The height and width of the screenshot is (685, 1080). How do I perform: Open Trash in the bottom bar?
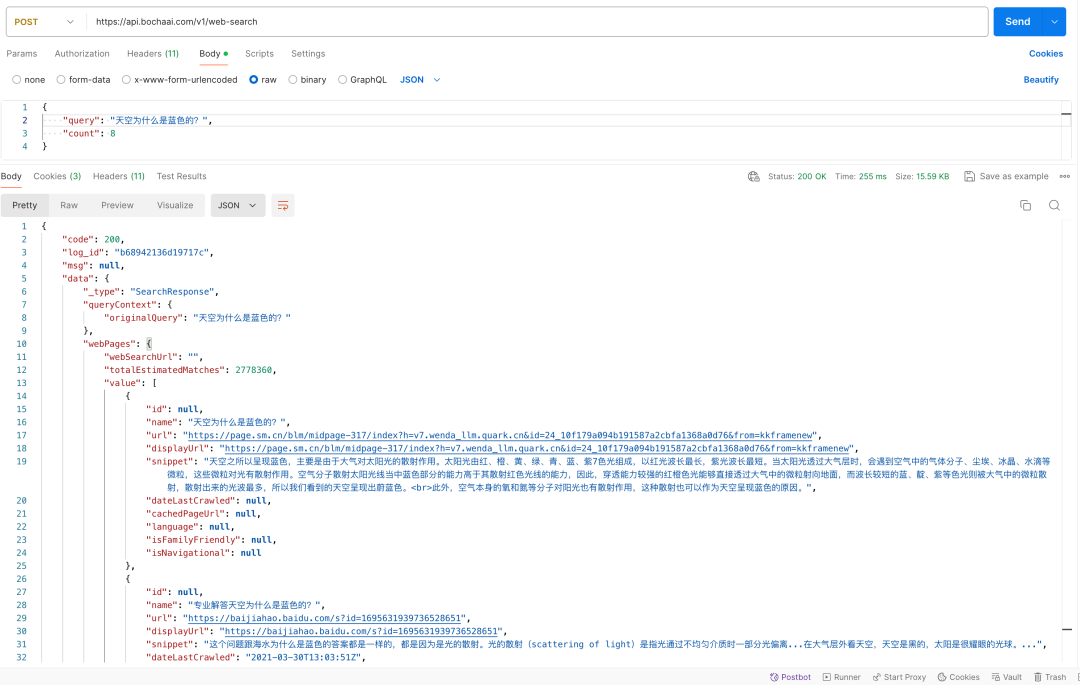[x=1049, y=677]
